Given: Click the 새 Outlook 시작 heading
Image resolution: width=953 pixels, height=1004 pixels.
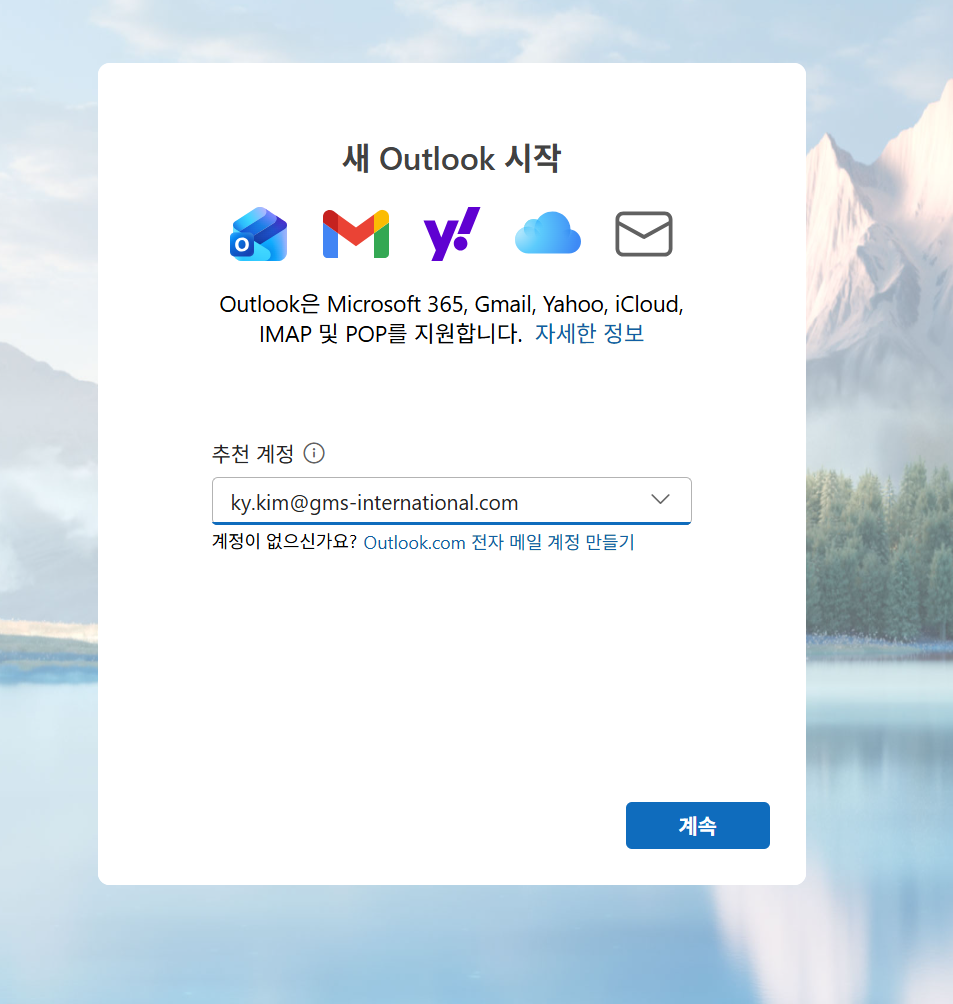Looking at the screenshot, I should tap(452, 158).
